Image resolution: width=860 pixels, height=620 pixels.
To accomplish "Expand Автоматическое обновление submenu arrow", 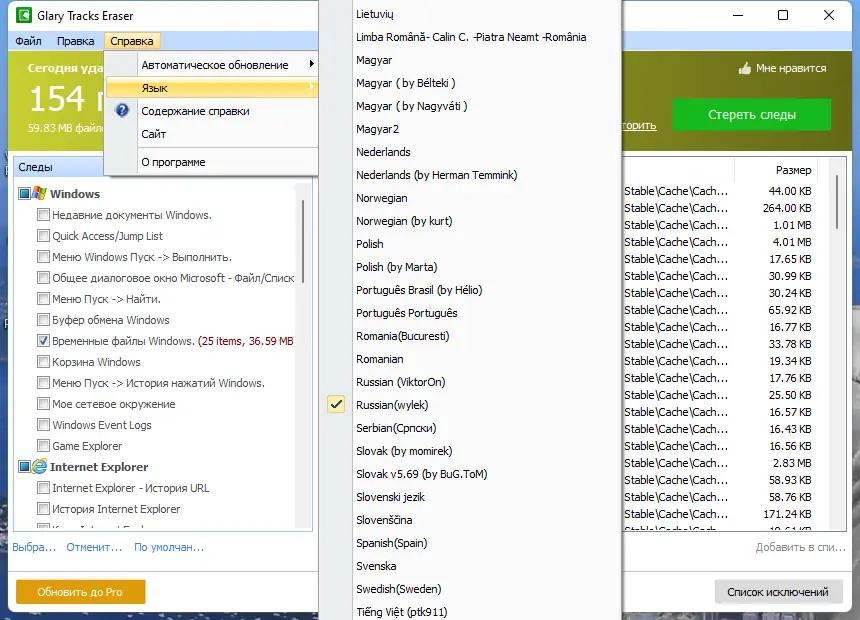I will point(312,64).
